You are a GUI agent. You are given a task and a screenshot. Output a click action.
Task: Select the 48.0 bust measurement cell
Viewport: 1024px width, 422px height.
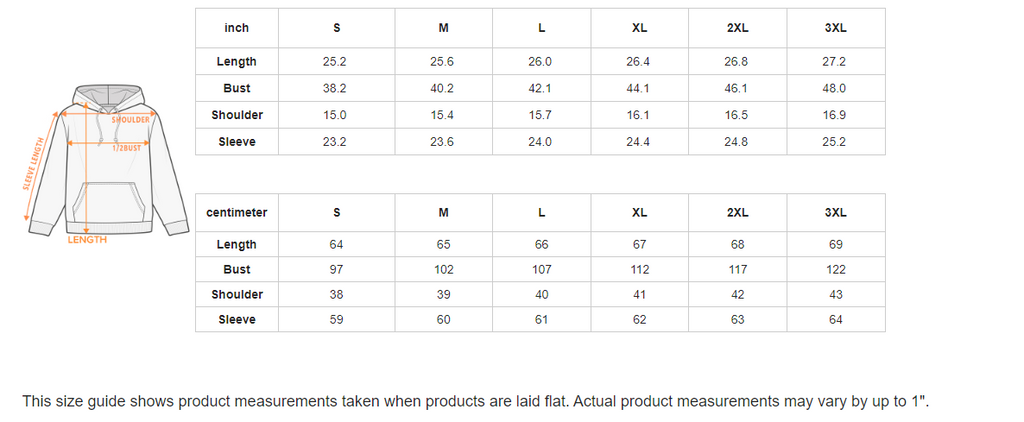click(x=835, y=88)
